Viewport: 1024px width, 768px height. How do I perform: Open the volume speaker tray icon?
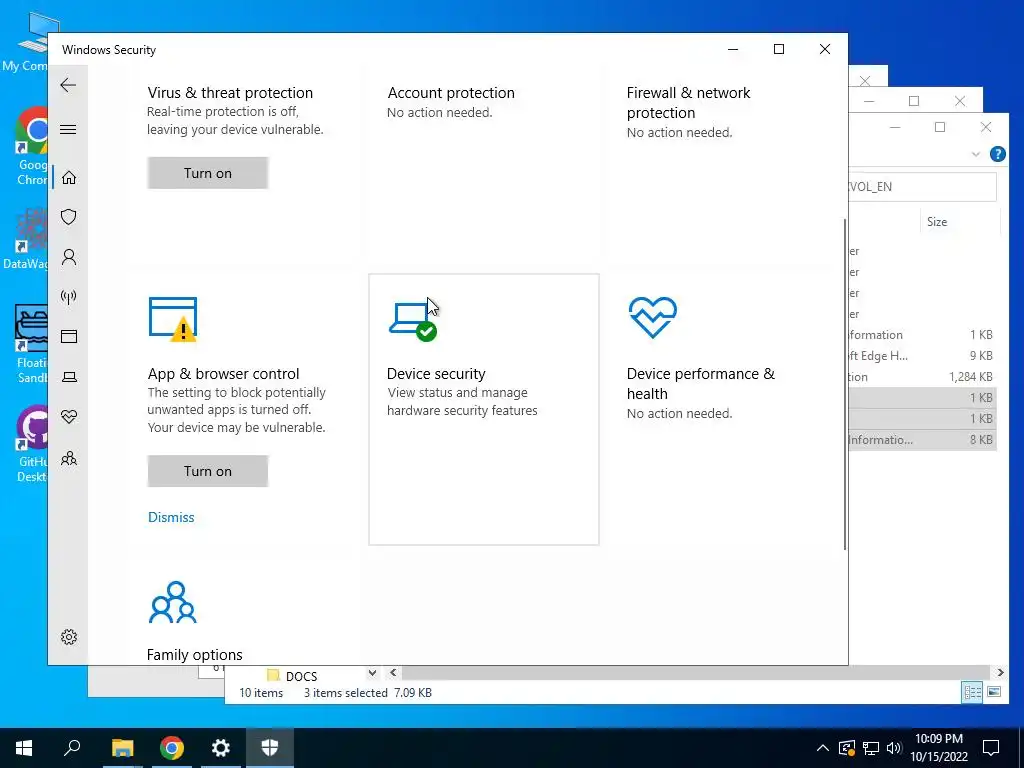coord(894,748)
